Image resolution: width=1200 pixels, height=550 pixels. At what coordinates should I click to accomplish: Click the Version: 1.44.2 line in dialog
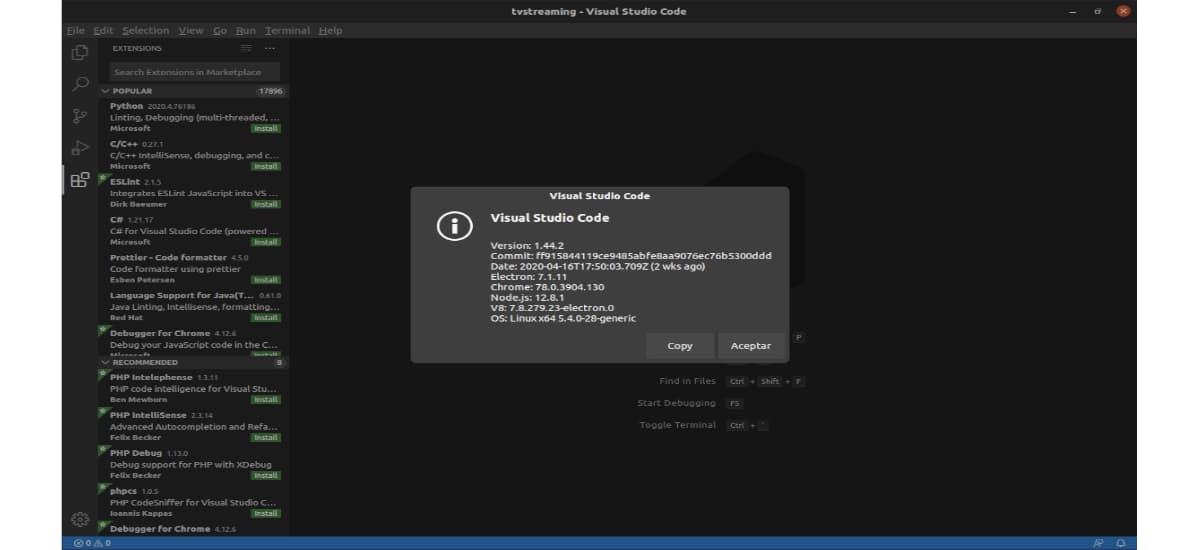coord(527,245)
